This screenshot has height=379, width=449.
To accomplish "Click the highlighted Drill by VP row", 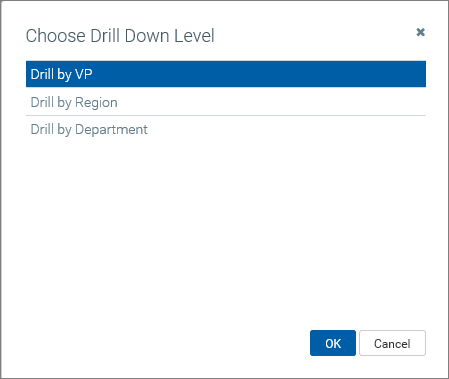I will (226, 74).
